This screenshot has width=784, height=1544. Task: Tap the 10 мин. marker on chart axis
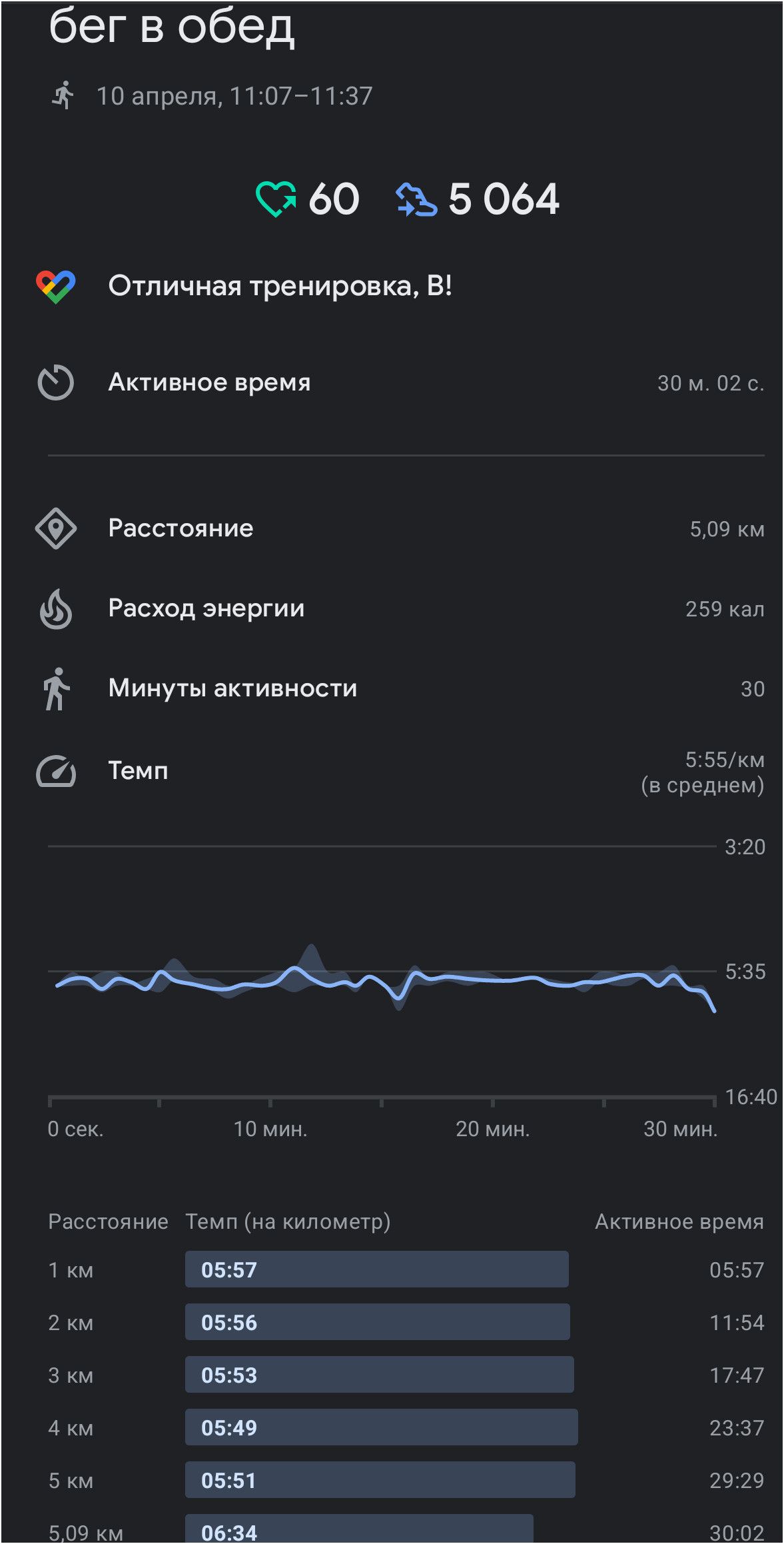click(x=270, y=1129)
